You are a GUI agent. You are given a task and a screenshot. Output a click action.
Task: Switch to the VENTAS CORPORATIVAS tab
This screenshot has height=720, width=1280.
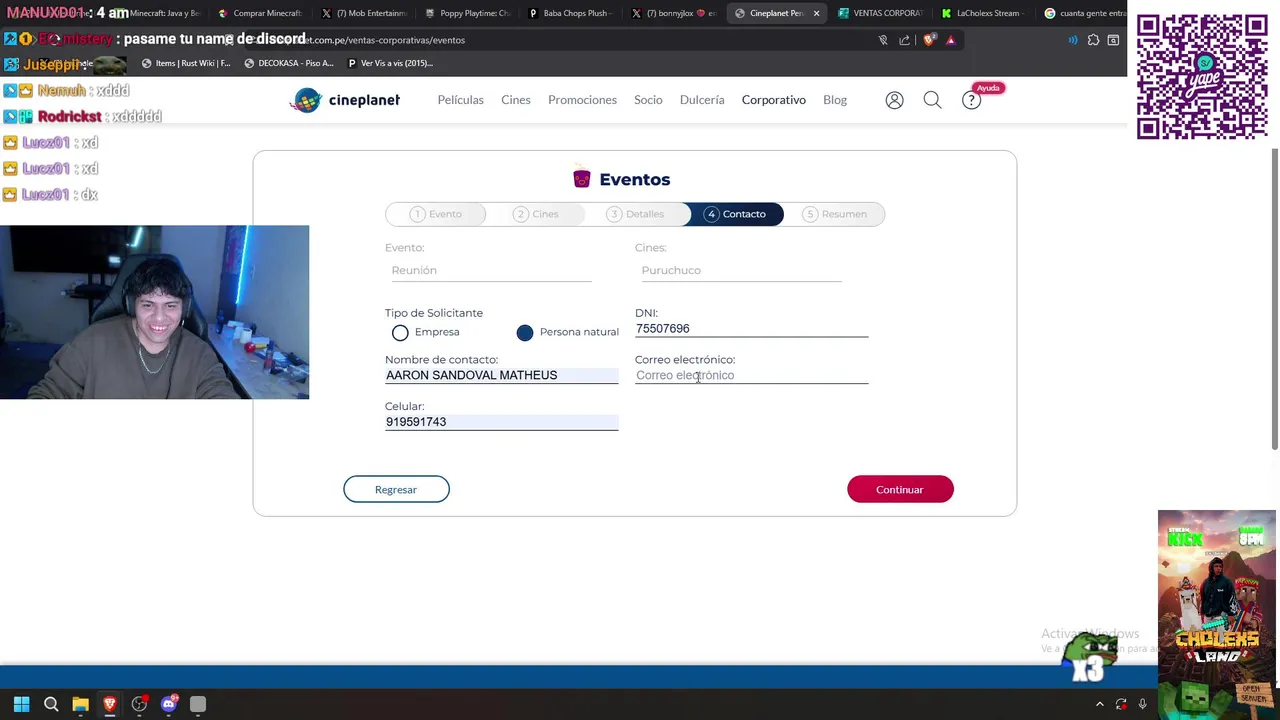882,13
